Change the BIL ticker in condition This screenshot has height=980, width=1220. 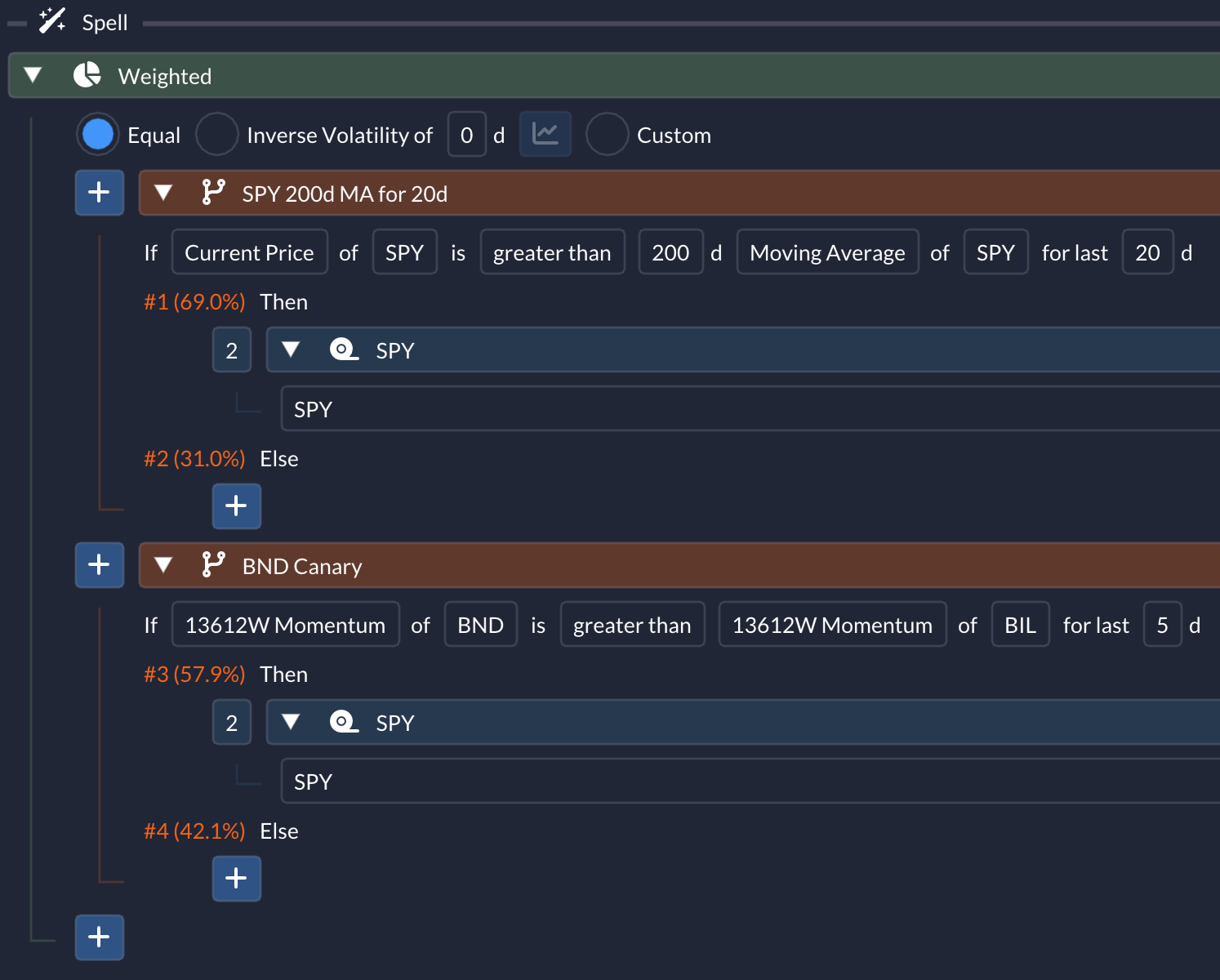(x=1021, y=625)
